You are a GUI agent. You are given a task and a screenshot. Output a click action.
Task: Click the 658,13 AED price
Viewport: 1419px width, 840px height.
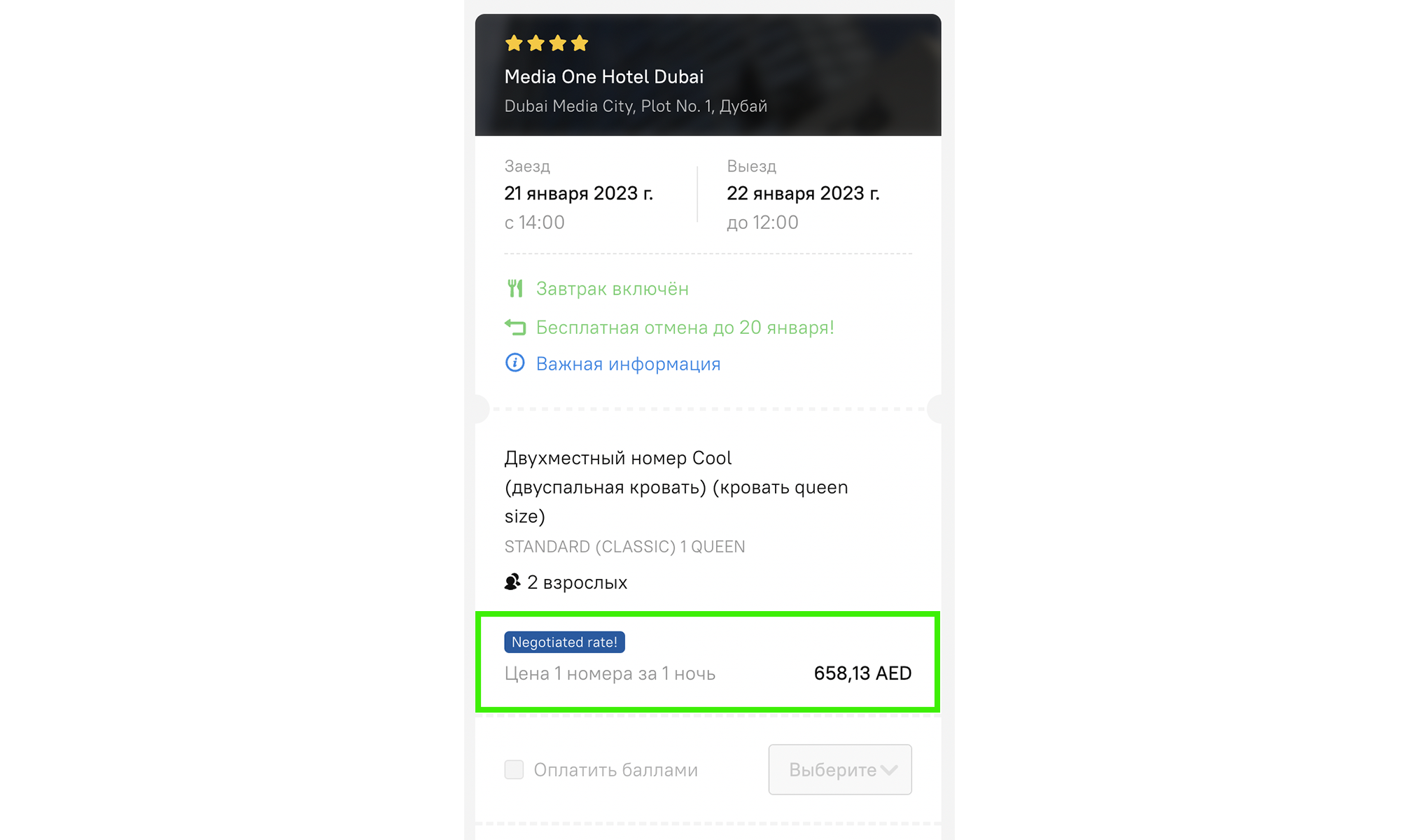862,673
